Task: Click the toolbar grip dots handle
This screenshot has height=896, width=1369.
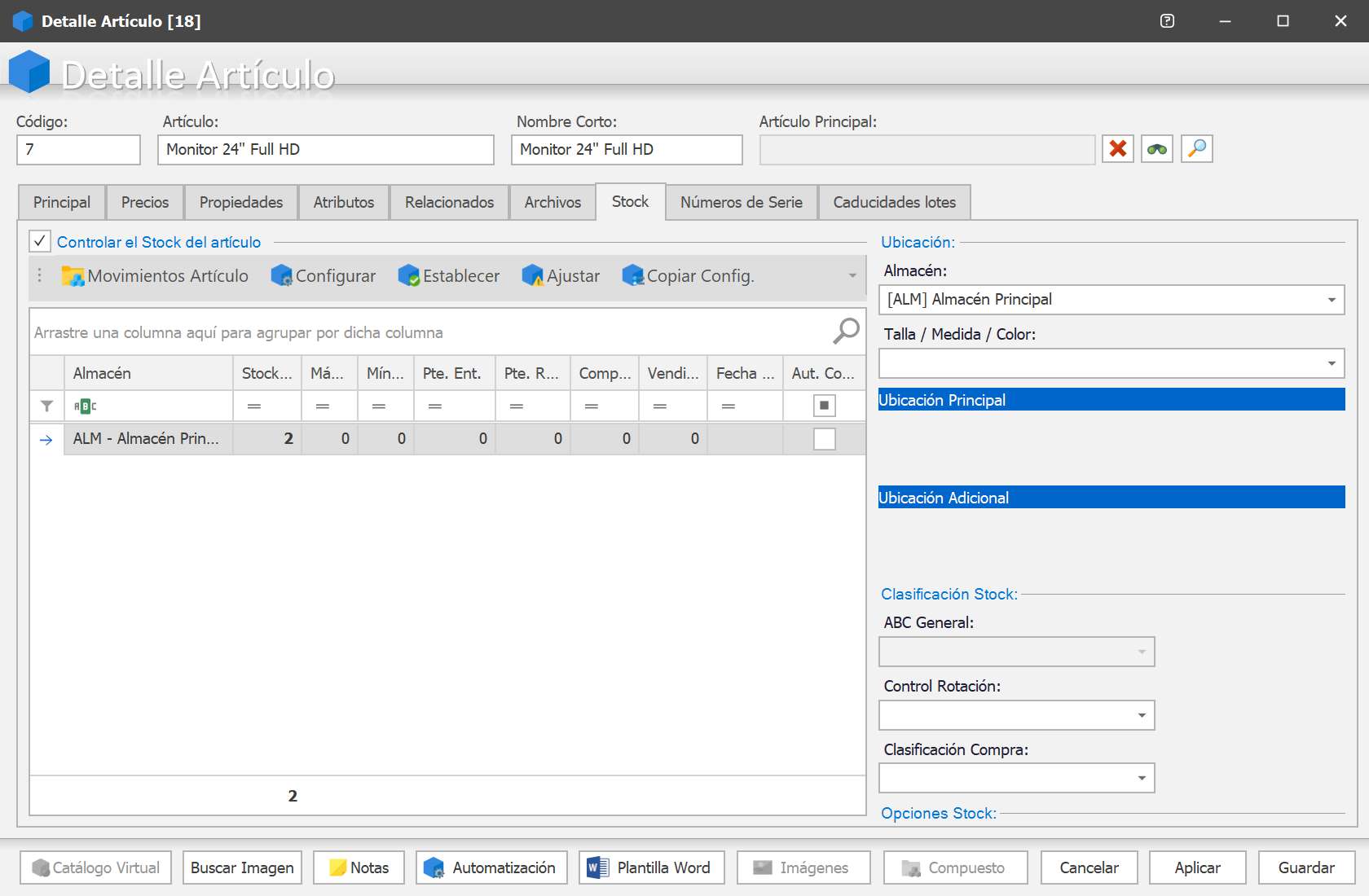Action: tap(39, 276)
